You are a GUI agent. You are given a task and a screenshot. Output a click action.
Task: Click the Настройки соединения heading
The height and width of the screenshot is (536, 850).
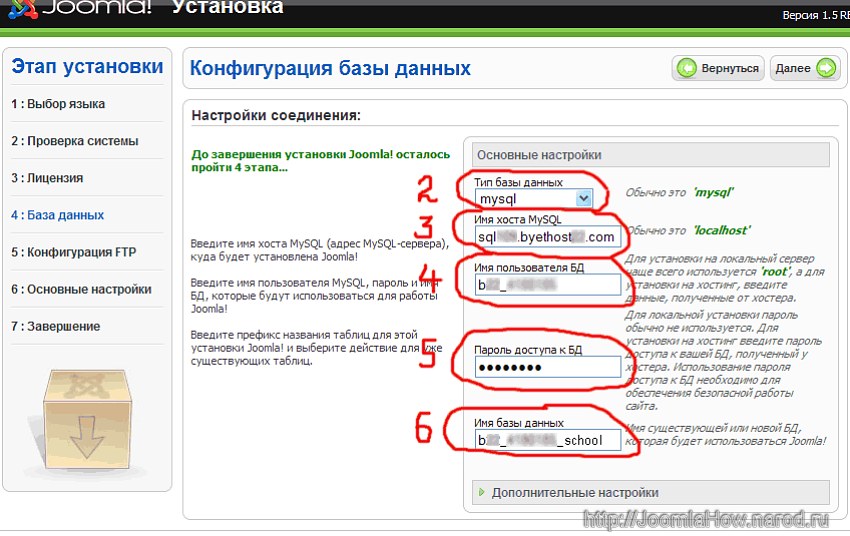(x=276, y=115)
